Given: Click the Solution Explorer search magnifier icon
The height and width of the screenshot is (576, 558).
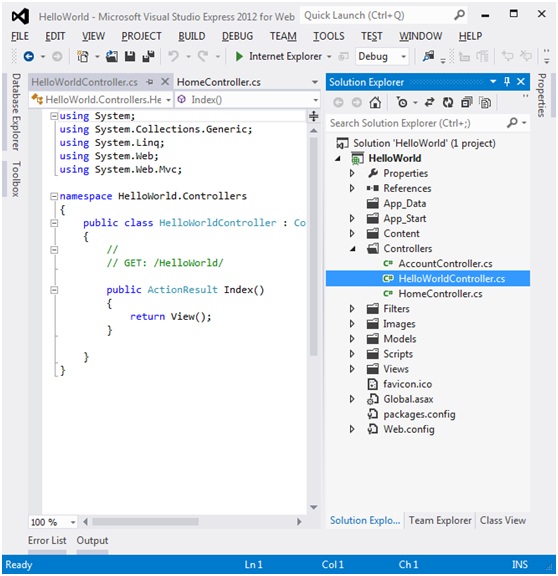Looking at the screenshot, I should click(512, 123).
